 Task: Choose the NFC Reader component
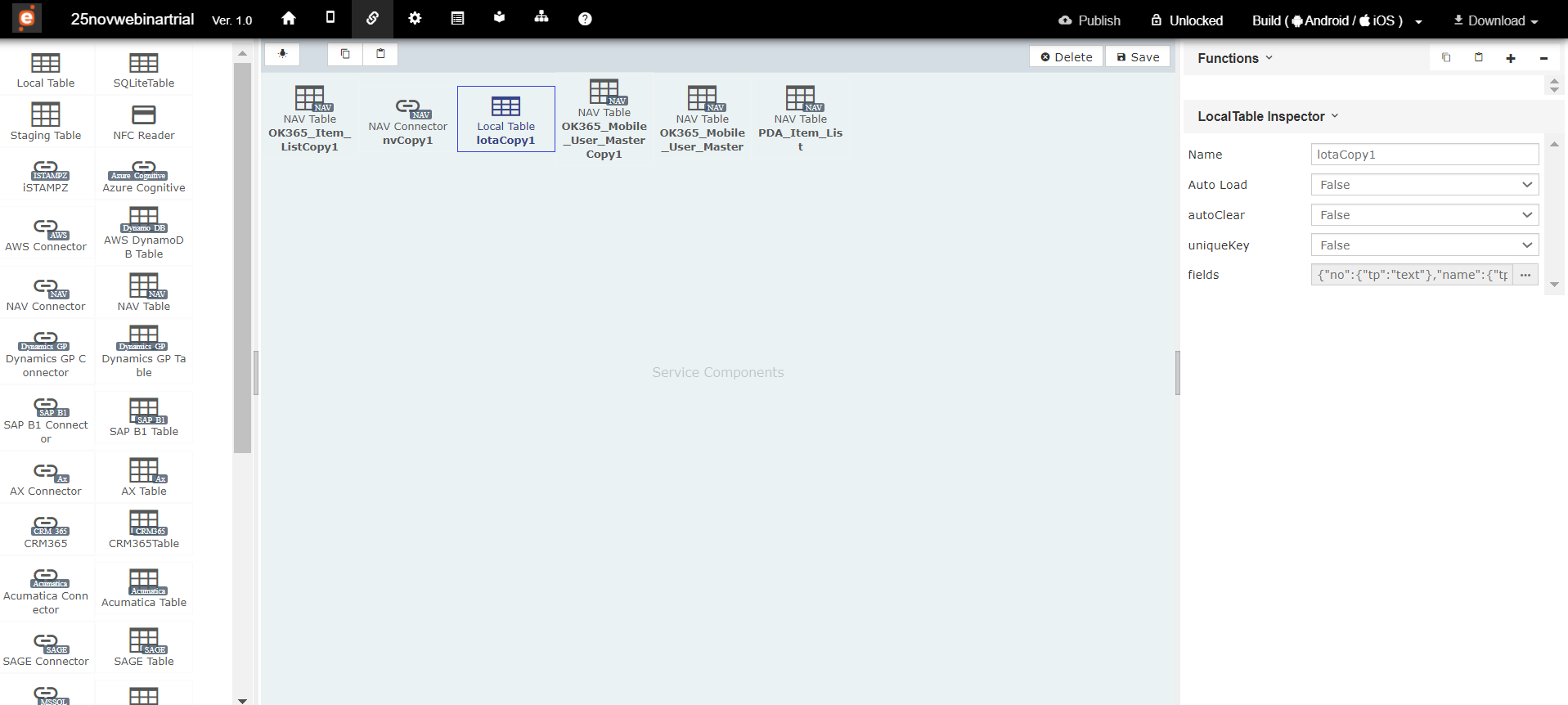[x=144, y=122]
